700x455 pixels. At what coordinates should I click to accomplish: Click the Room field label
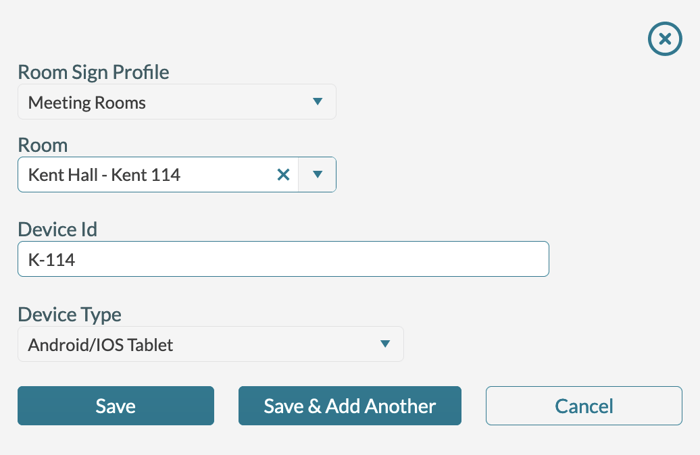43,145
